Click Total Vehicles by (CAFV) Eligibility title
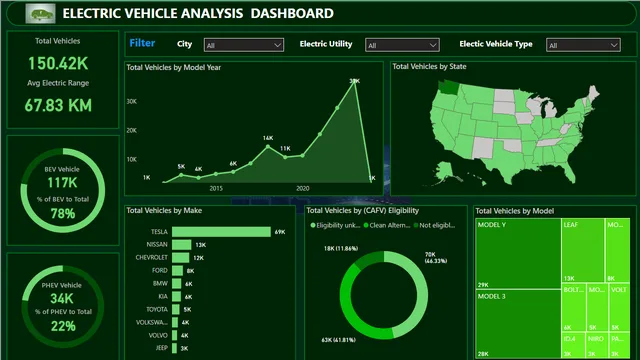 pos(363,211)
